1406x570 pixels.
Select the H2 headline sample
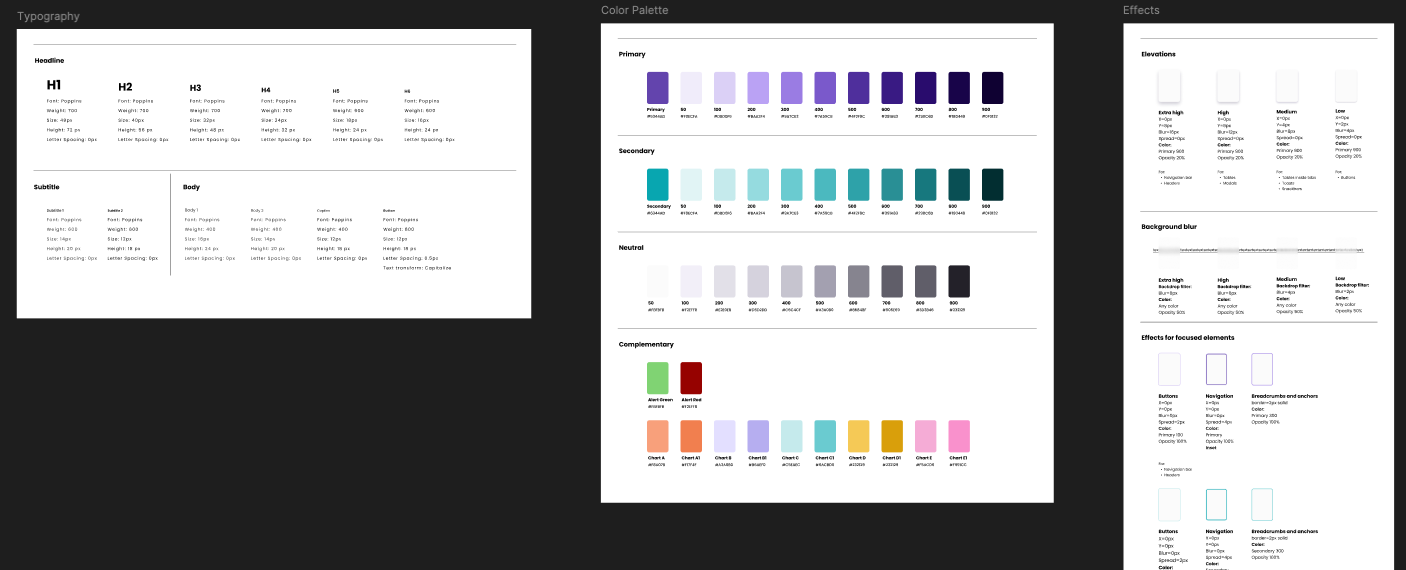[x=125, y=87]
